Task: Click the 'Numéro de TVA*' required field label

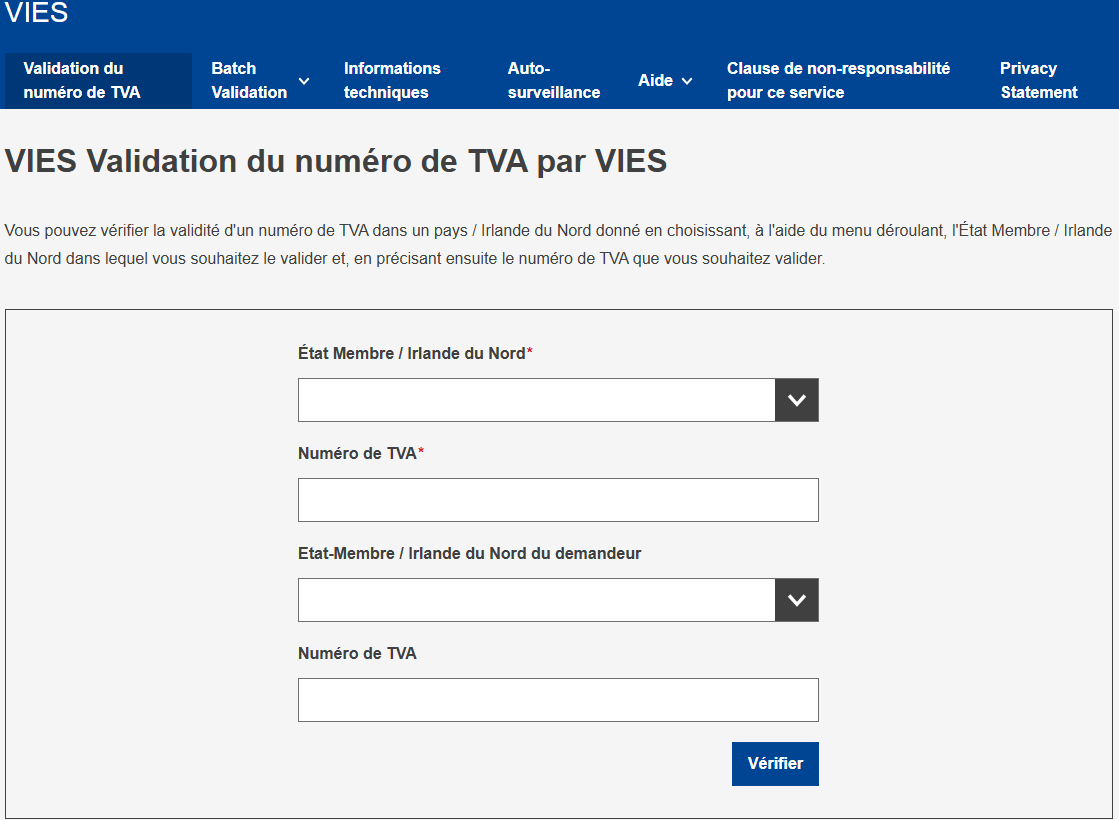Action: pos(360,454)
